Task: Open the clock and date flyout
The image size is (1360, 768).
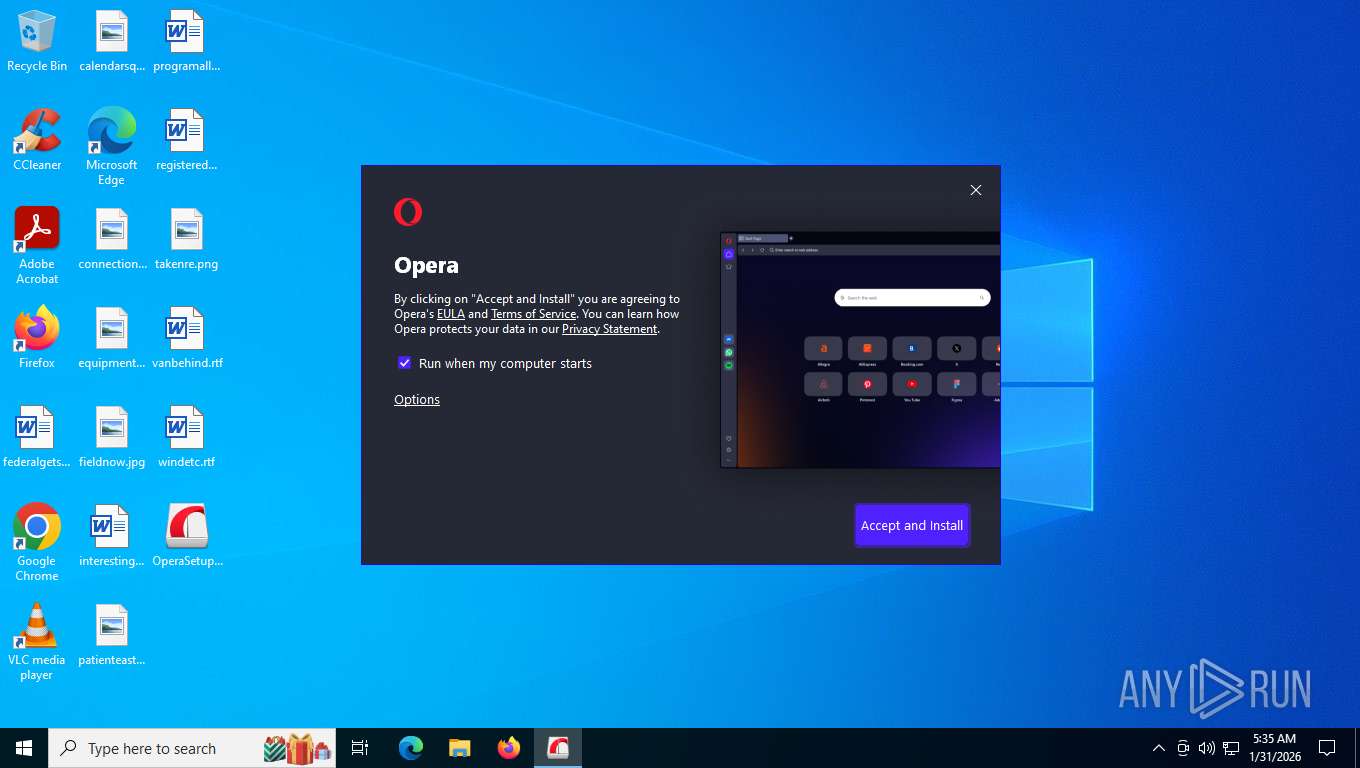Action: coord(1274,748)
